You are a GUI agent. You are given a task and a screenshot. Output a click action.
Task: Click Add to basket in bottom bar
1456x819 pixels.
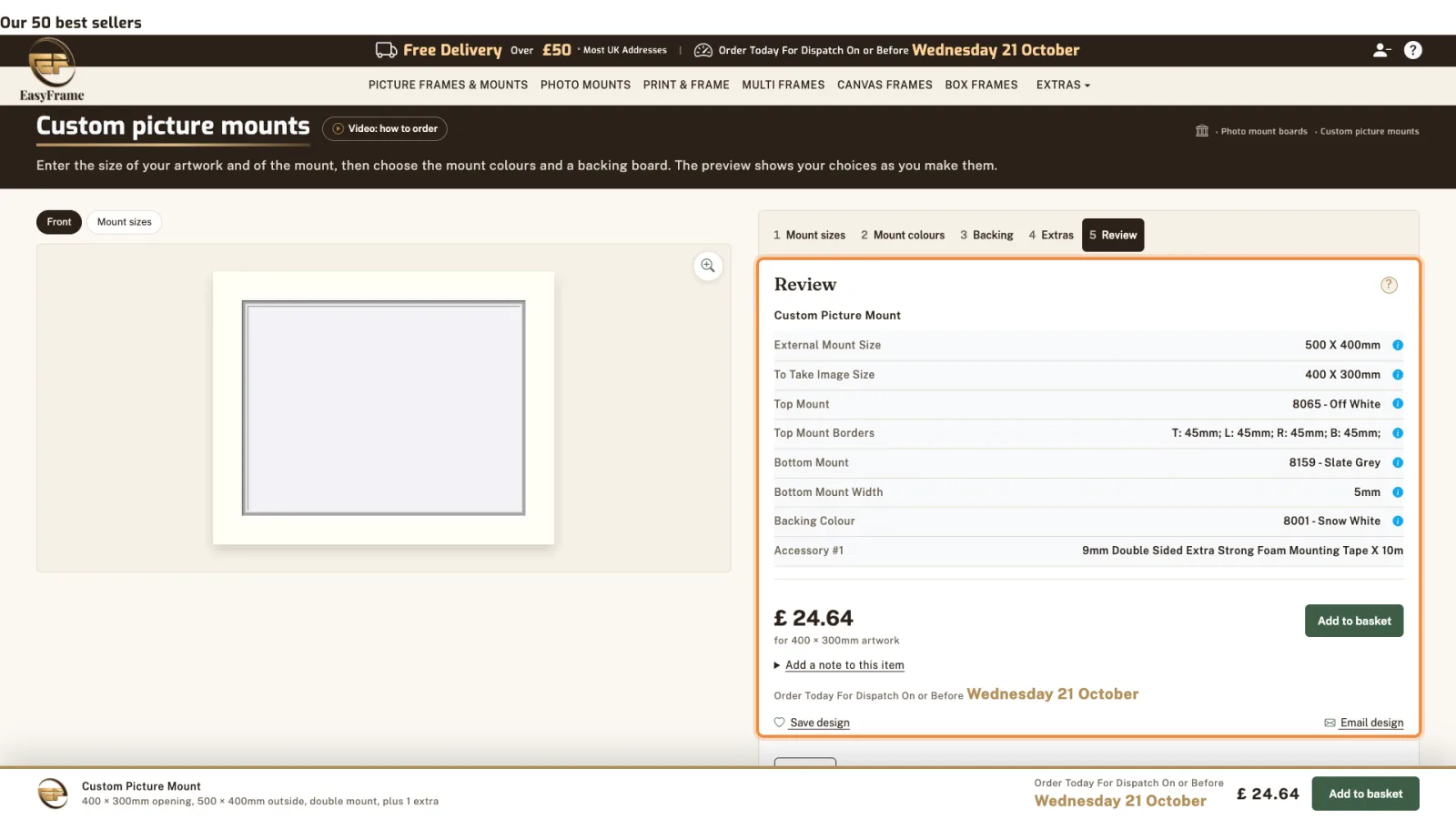[1365, 794]
